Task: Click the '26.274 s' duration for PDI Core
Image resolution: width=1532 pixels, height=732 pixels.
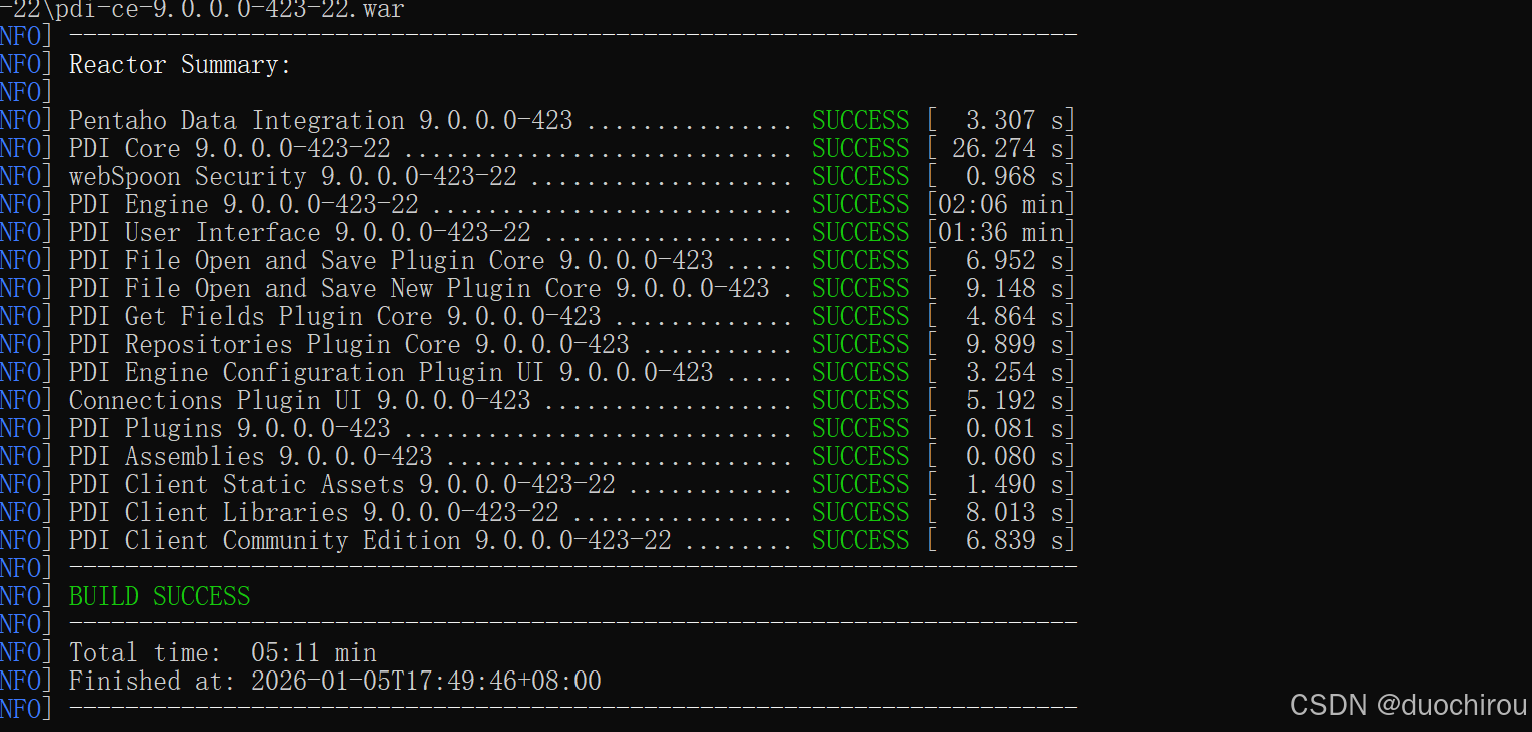Action: [x=1008, y=149]
